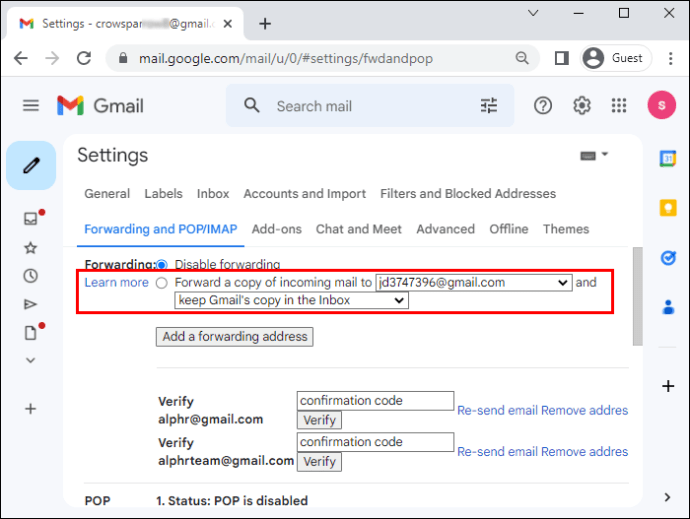Click the Compose pencil icon

click(x=31, y=165)
